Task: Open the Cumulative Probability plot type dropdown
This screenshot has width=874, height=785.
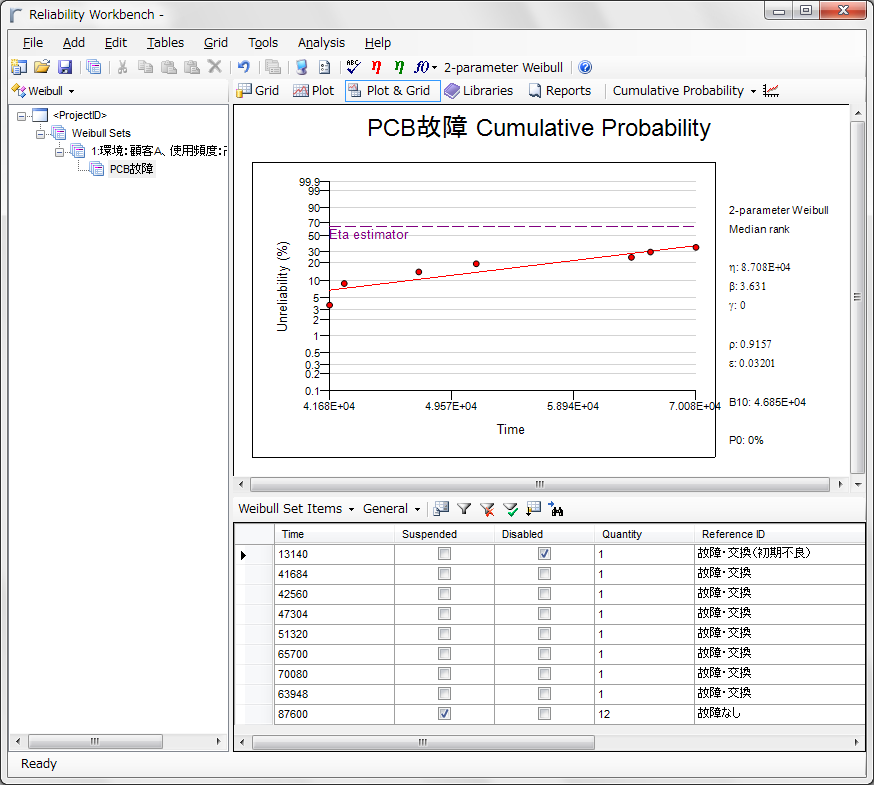Action: point(753,91)
